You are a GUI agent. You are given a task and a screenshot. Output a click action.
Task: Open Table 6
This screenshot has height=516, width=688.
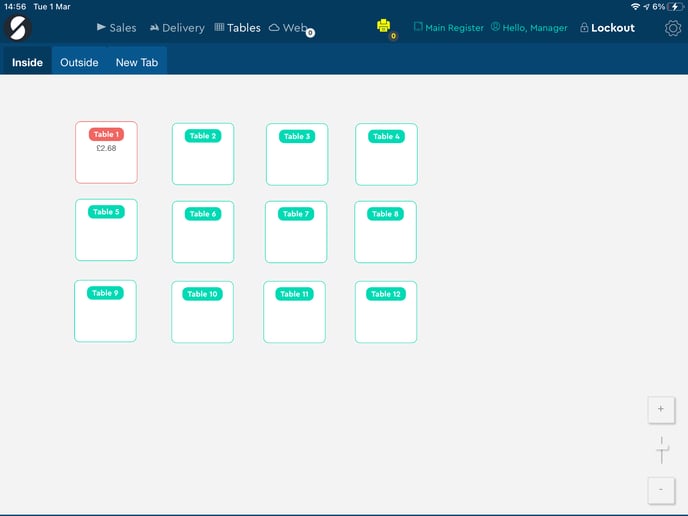203,232
